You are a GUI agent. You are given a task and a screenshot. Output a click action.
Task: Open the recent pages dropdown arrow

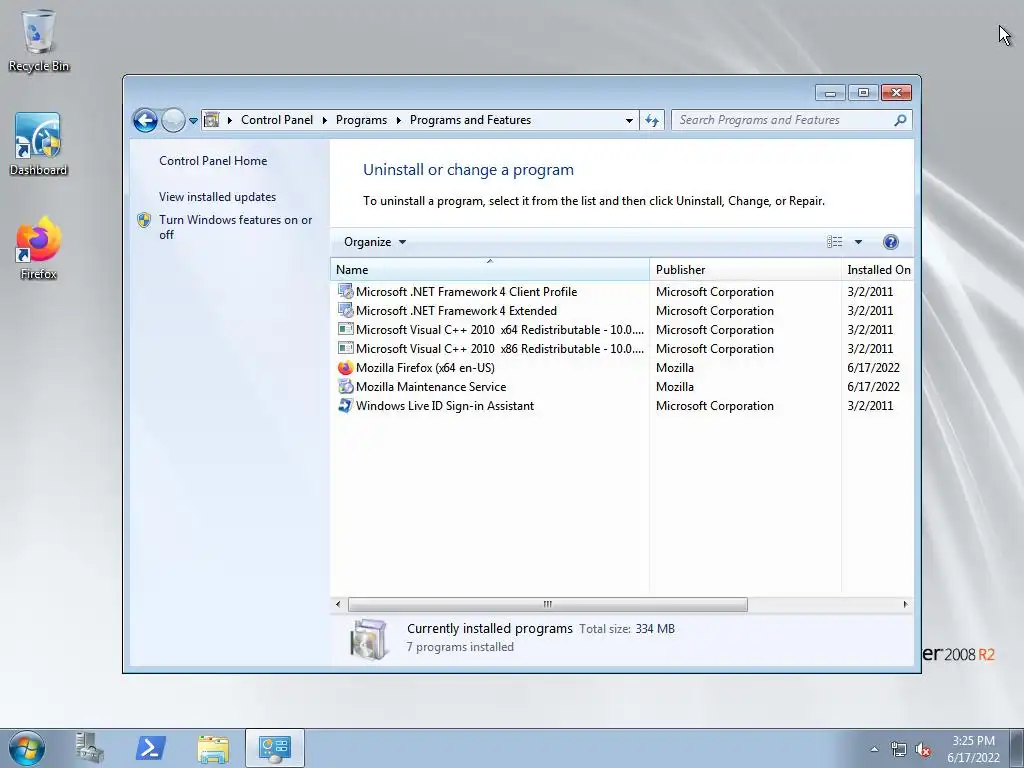pos(193,120)
